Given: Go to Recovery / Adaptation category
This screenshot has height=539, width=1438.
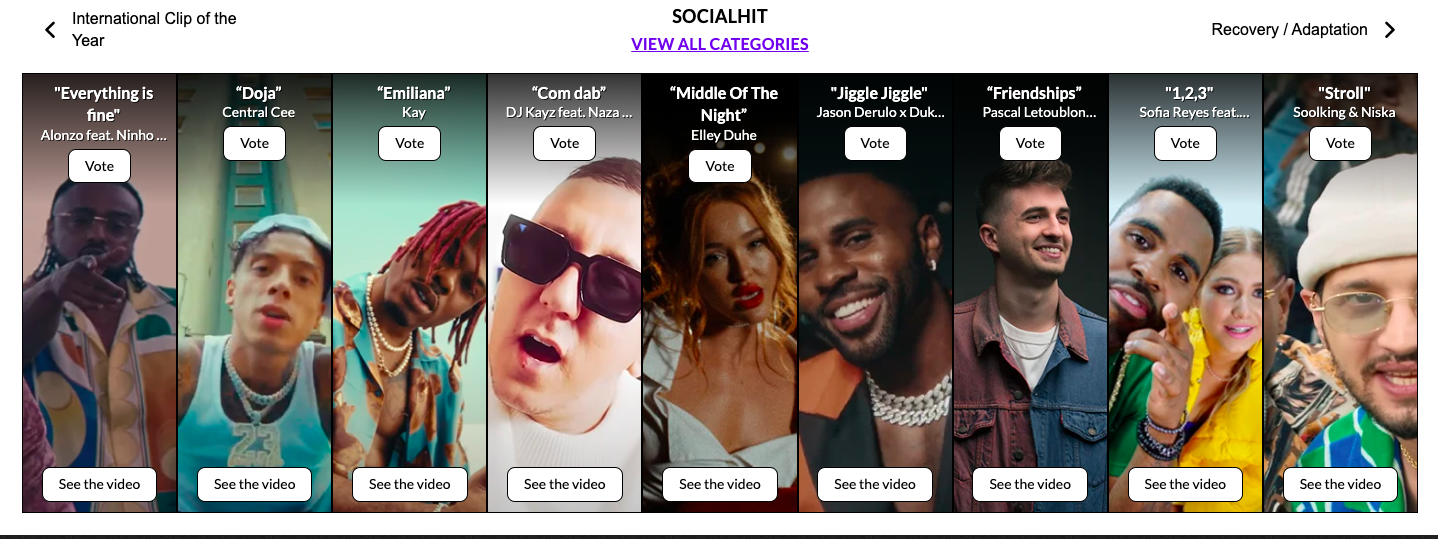Looking at the screenshot, I should (1289, 30).
